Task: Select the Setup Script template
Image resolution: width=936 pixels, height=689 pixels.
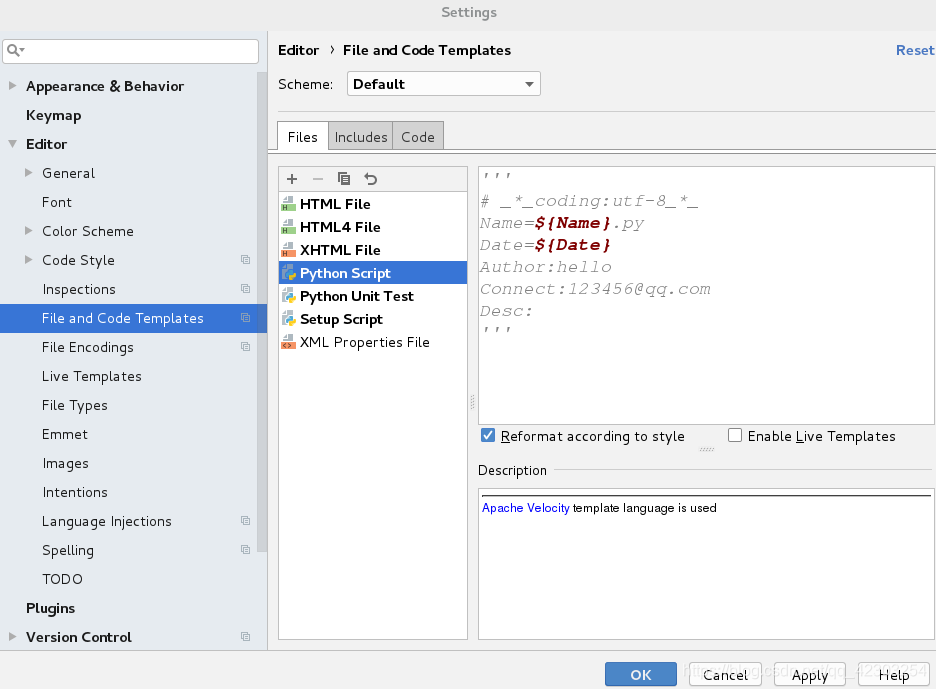Action: tap(373, 319)
